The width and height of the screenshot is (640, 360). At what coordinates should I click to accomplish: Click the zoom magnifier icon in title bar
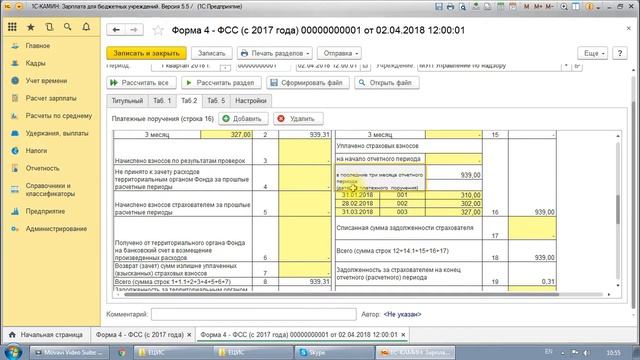click(x=564, y=7)
